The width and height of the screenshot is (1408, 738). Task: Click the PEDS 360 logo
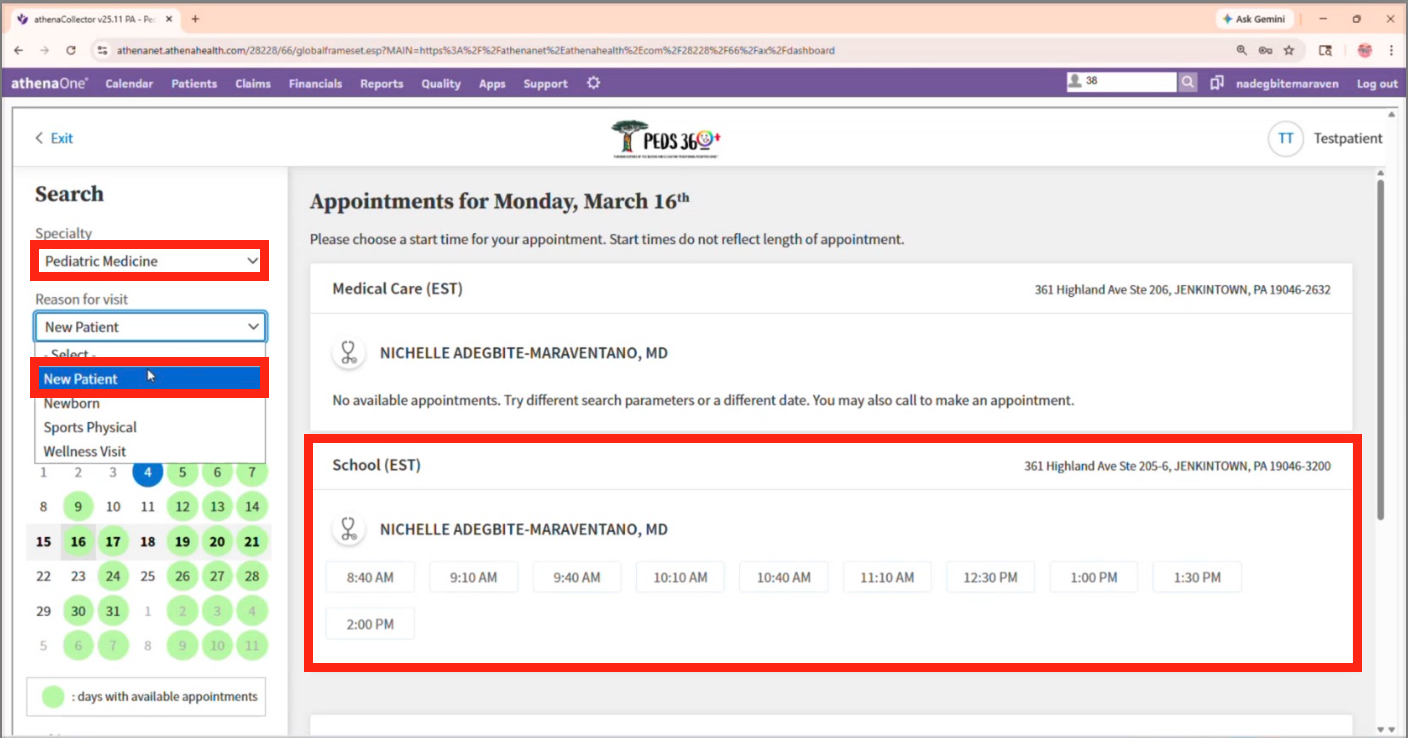point(666,140)
